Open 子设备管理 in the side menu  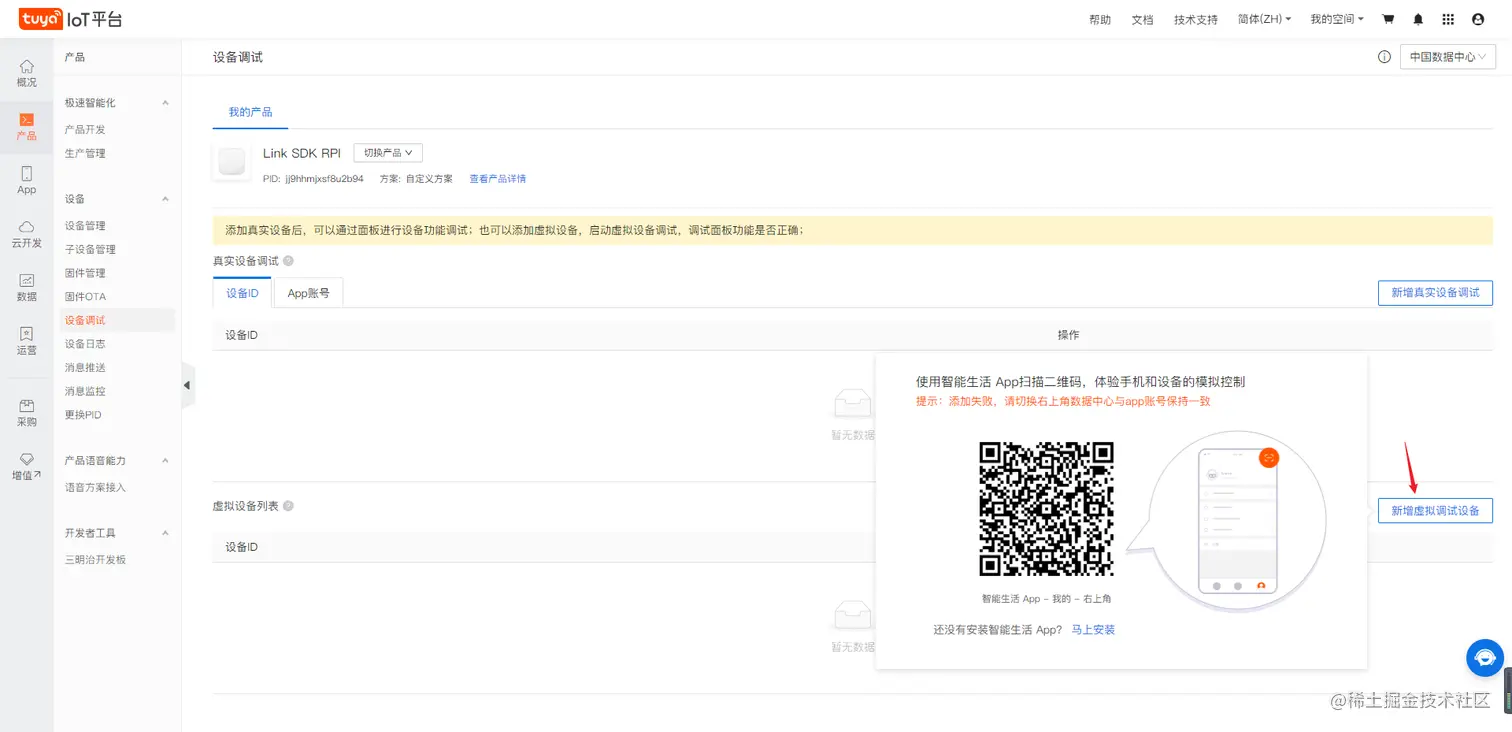[x=90, y=250]
